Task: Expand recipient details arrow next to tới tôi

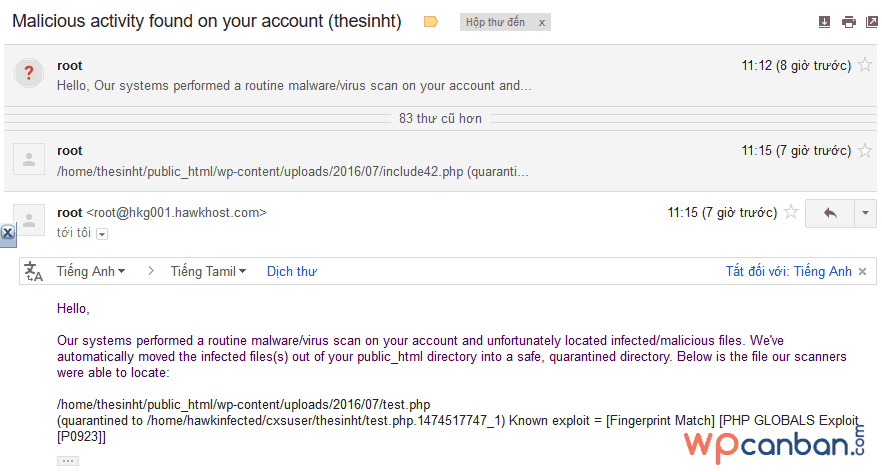Action: [x=101, y=234]
